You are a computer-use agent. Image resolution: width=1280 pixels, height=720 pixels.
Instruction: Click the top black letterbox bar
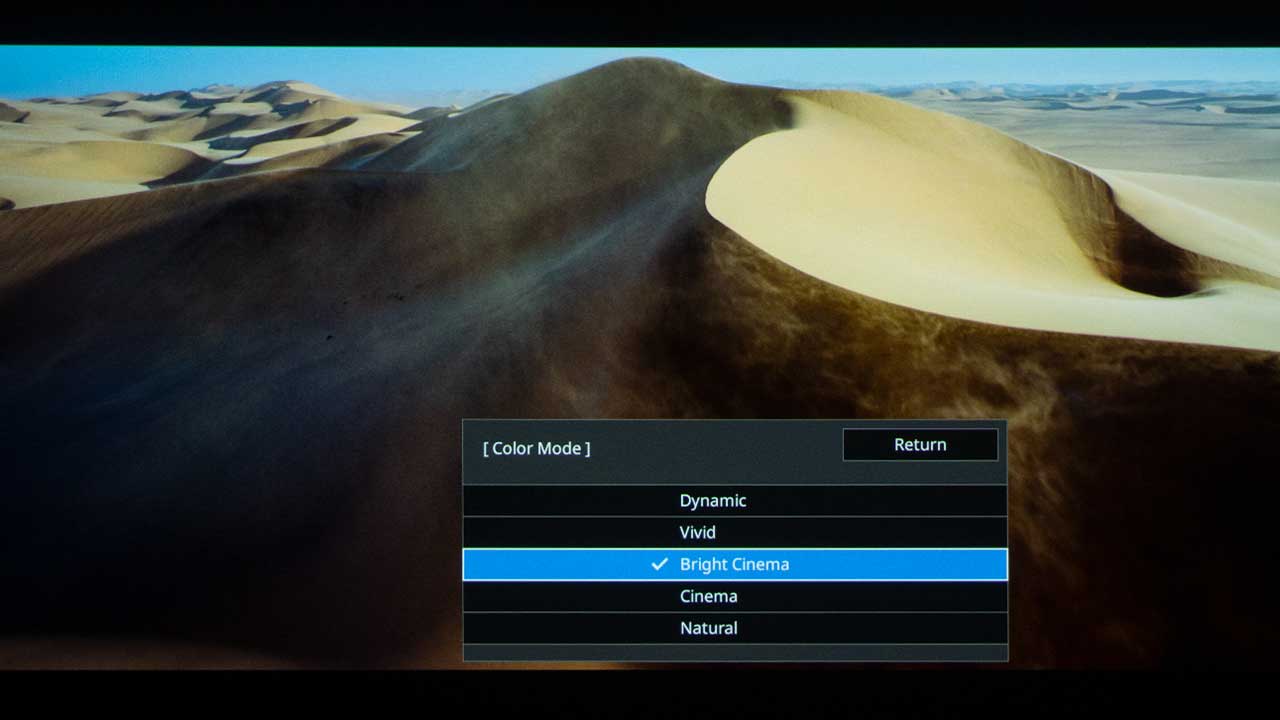coord(640,22)
